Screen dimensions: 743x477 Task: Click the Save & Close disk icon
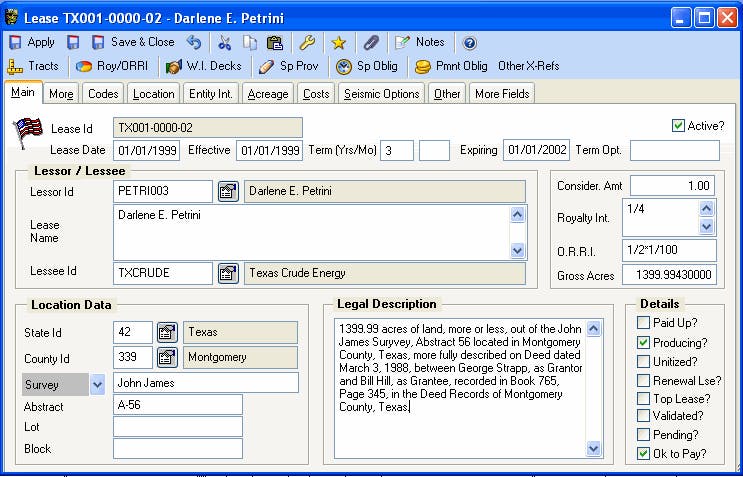[98, 43]
